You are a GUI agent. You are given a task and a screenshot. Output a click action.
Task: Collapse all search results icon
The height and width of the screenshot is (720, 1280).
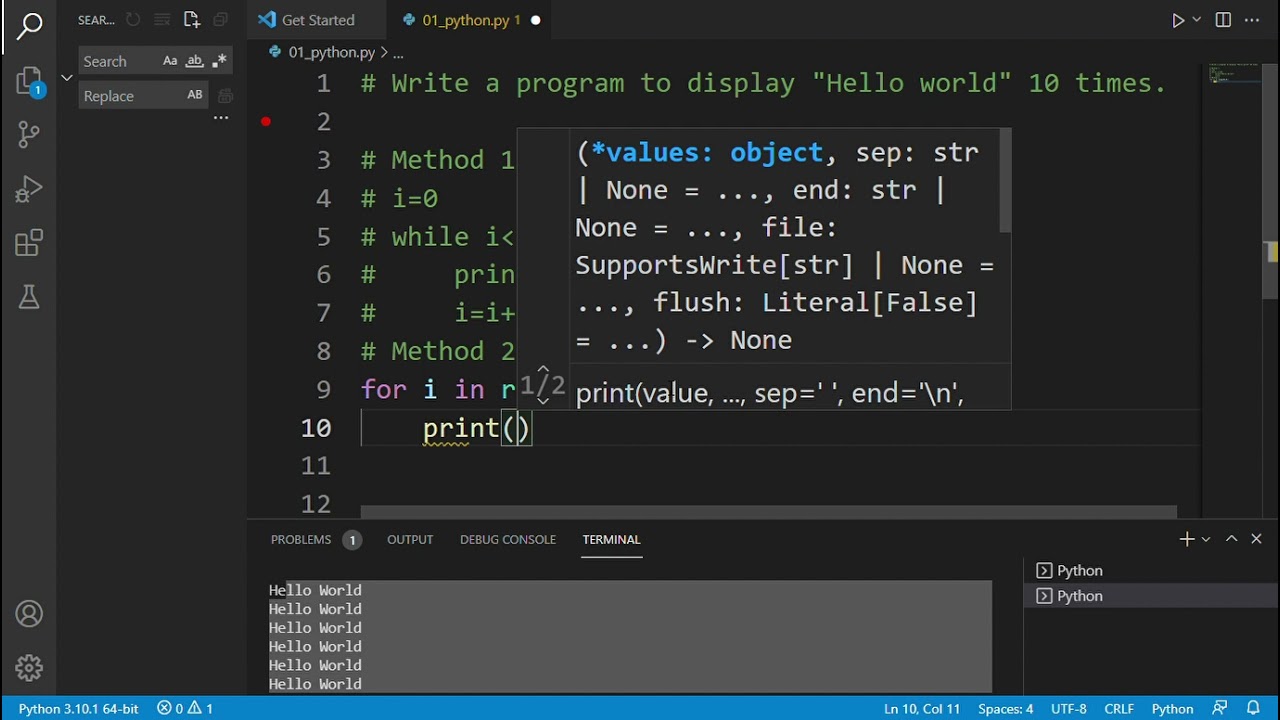pyautogui.click(x=221, y=20)
